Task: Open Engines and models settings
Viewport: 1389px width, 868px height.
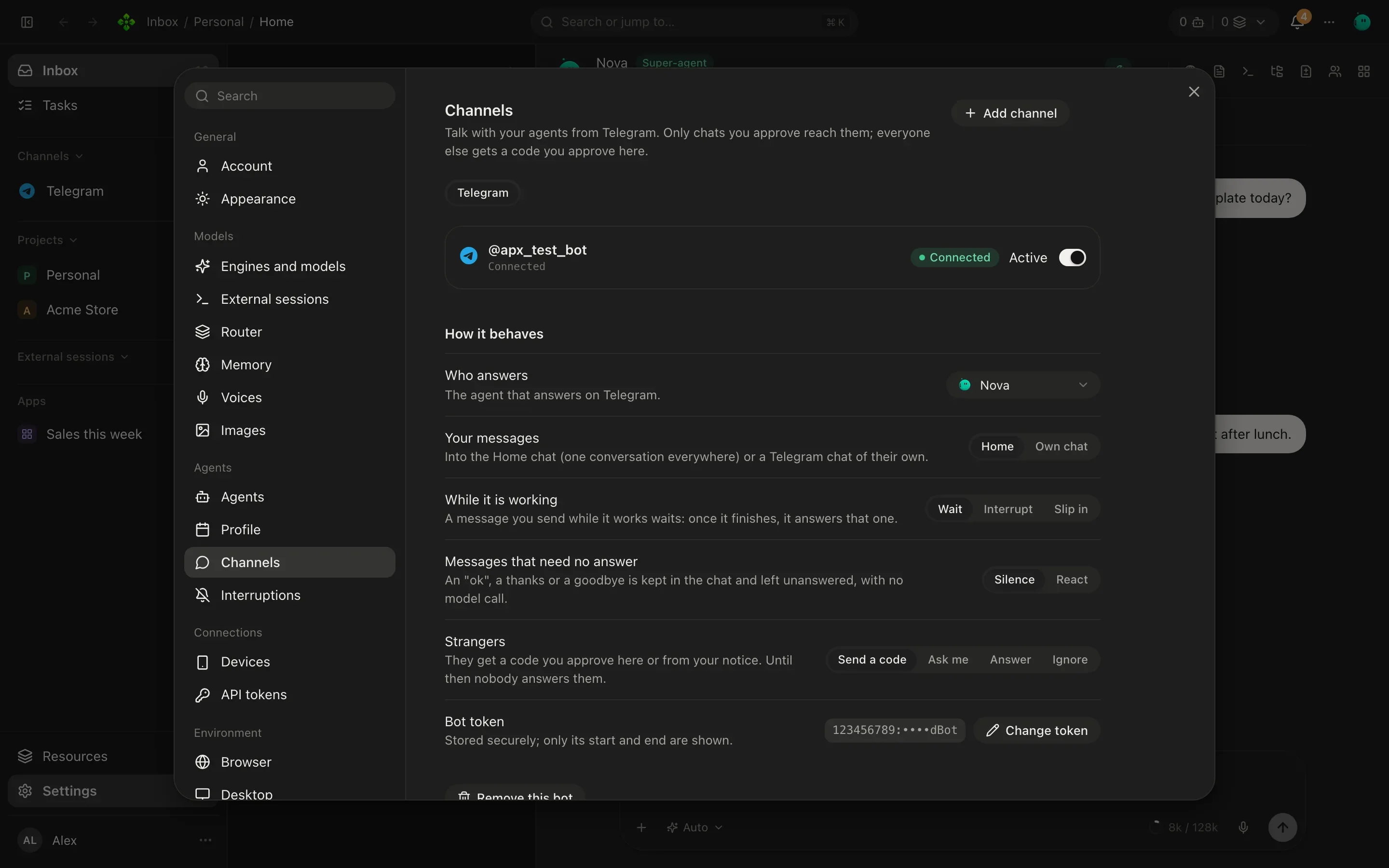Action: coord(290,266)
